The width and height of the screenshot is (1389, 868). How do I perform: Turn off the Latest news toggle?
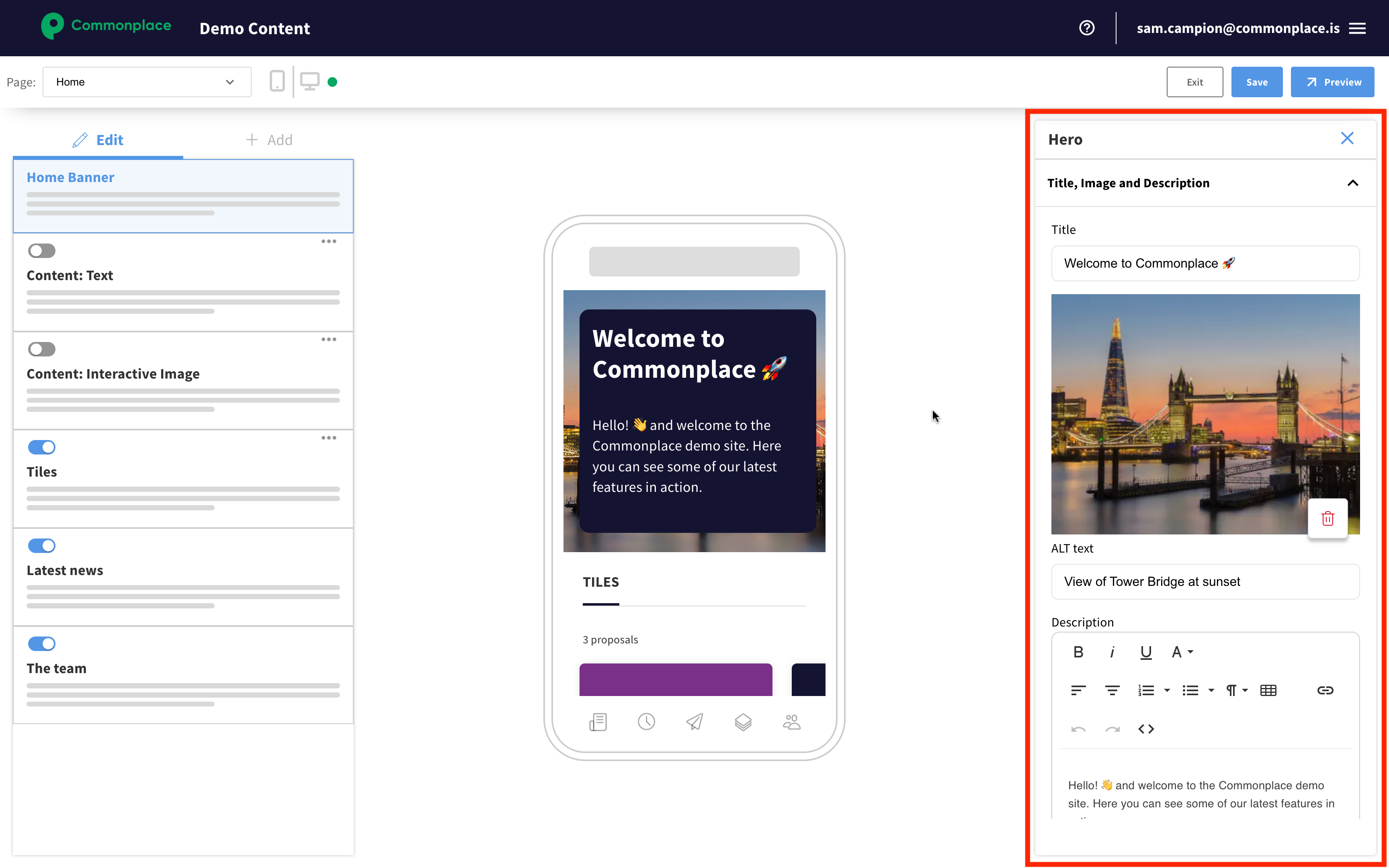(x=41, y=545)
